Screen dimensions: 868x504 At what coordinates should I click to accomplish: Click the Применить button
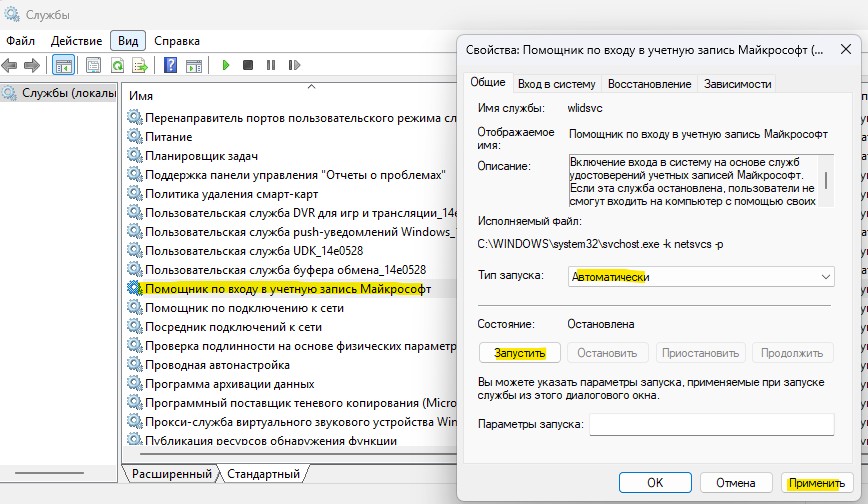817,482
